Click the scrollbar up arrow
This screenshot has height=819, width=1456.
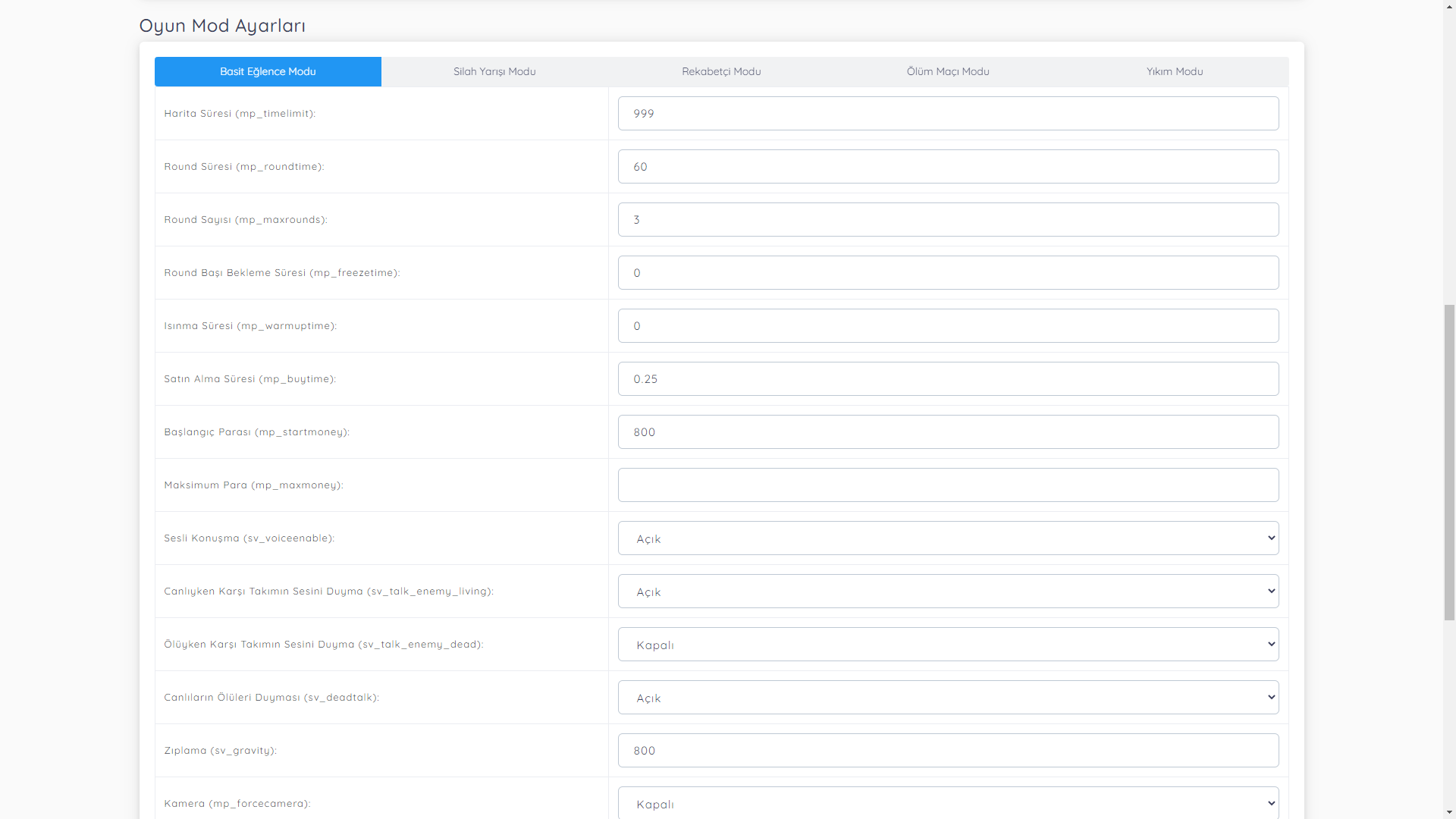click(x=1449, y=6)
